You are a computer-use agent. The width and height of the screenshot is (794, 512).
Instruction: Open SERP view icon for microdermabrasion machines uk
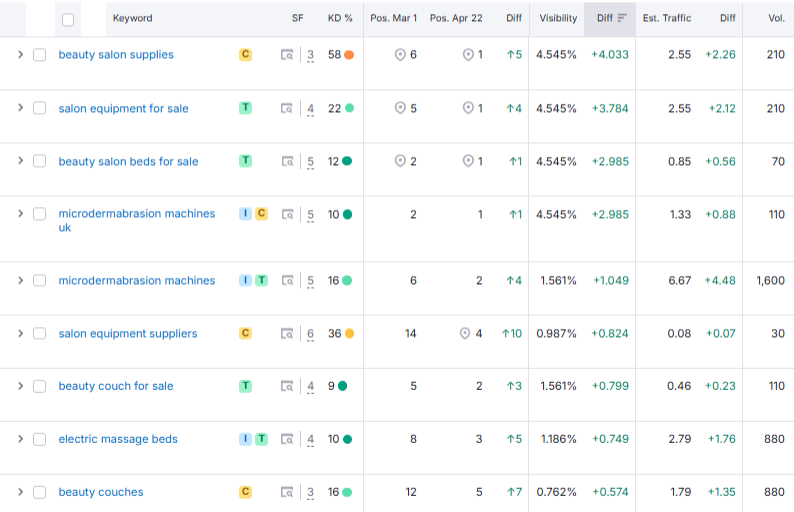(287, 215)
